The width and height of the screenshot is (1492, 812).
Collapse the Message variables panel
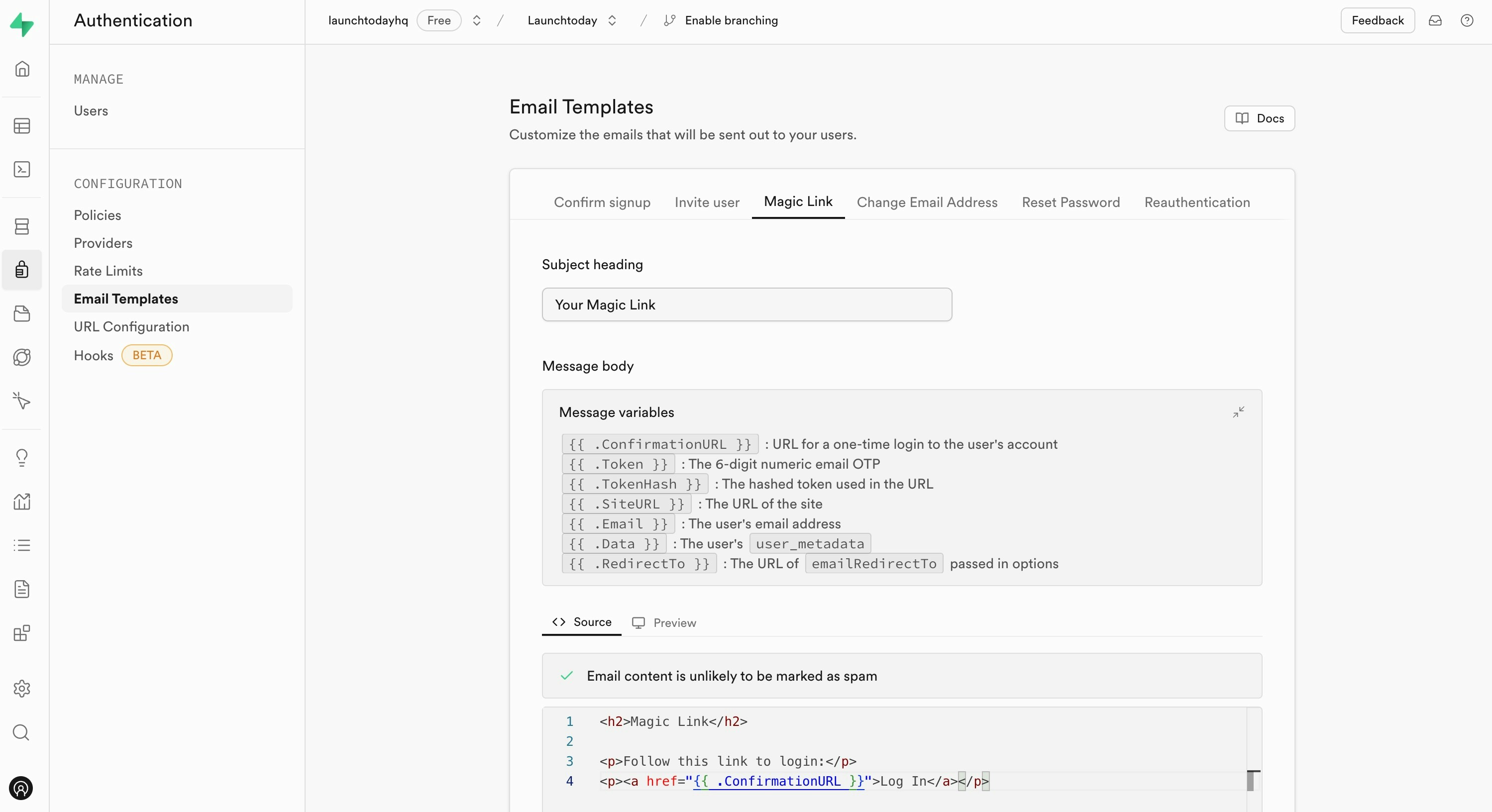(x=1238, y=412)
